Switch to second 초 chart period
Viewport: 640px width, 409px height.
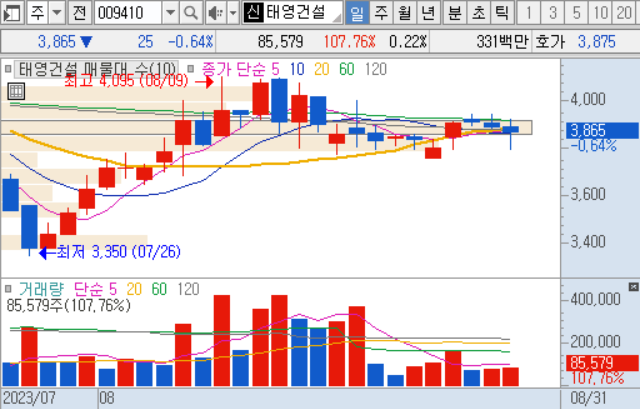pos(478,13)
